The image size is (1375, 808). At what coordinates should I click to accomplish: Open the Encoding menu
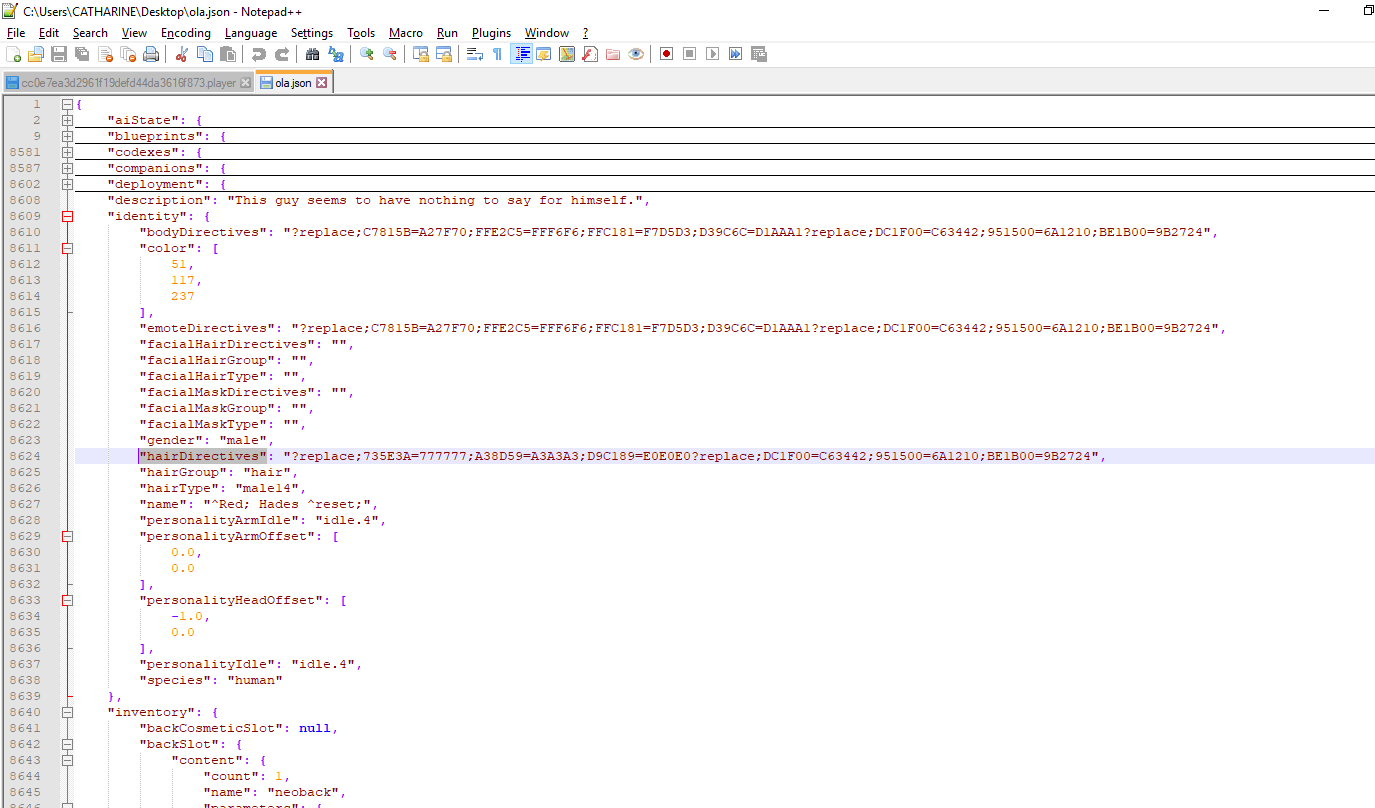(186, 33)
